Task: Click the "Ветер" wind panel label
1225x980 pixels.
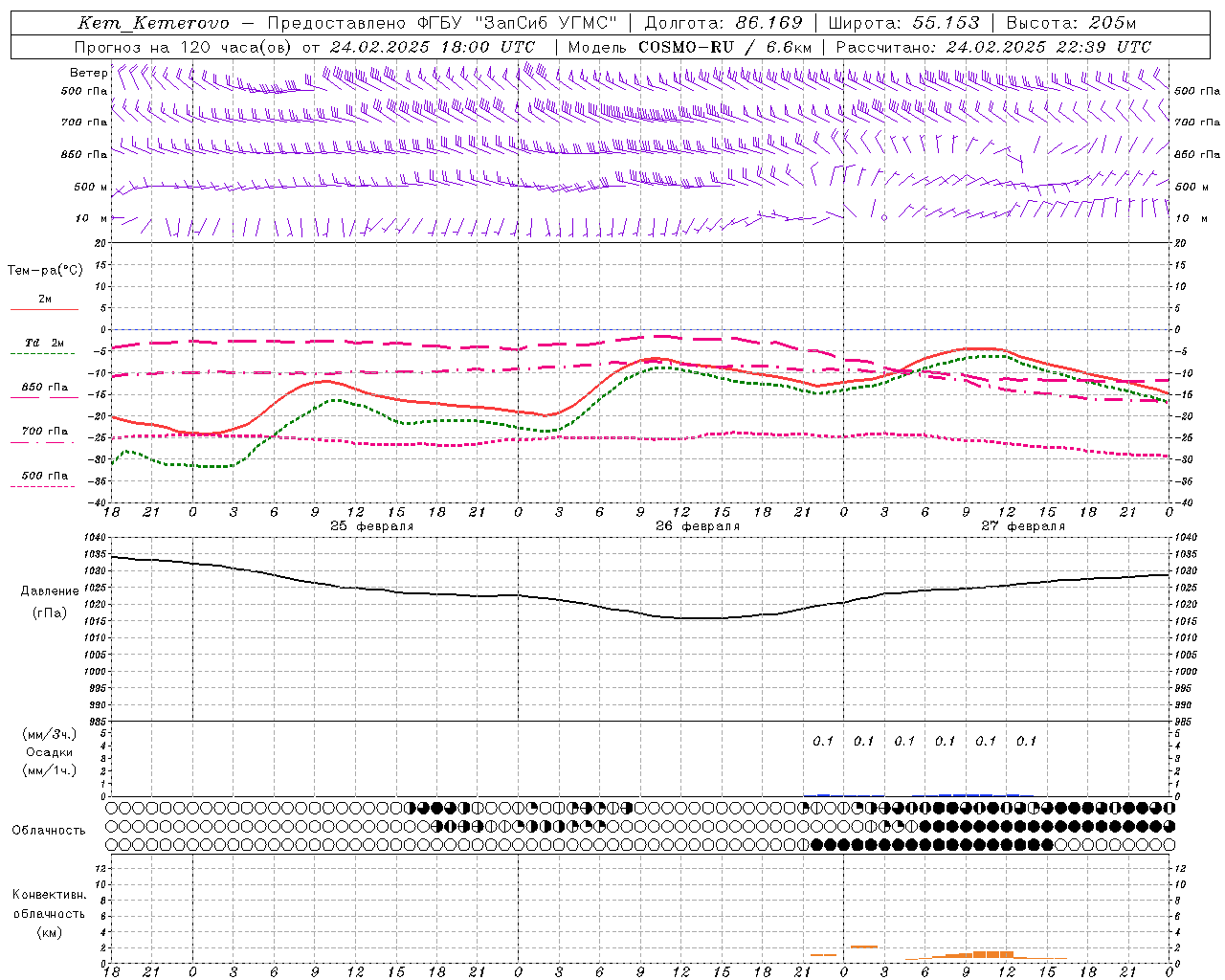Action: tap(89, 73)
